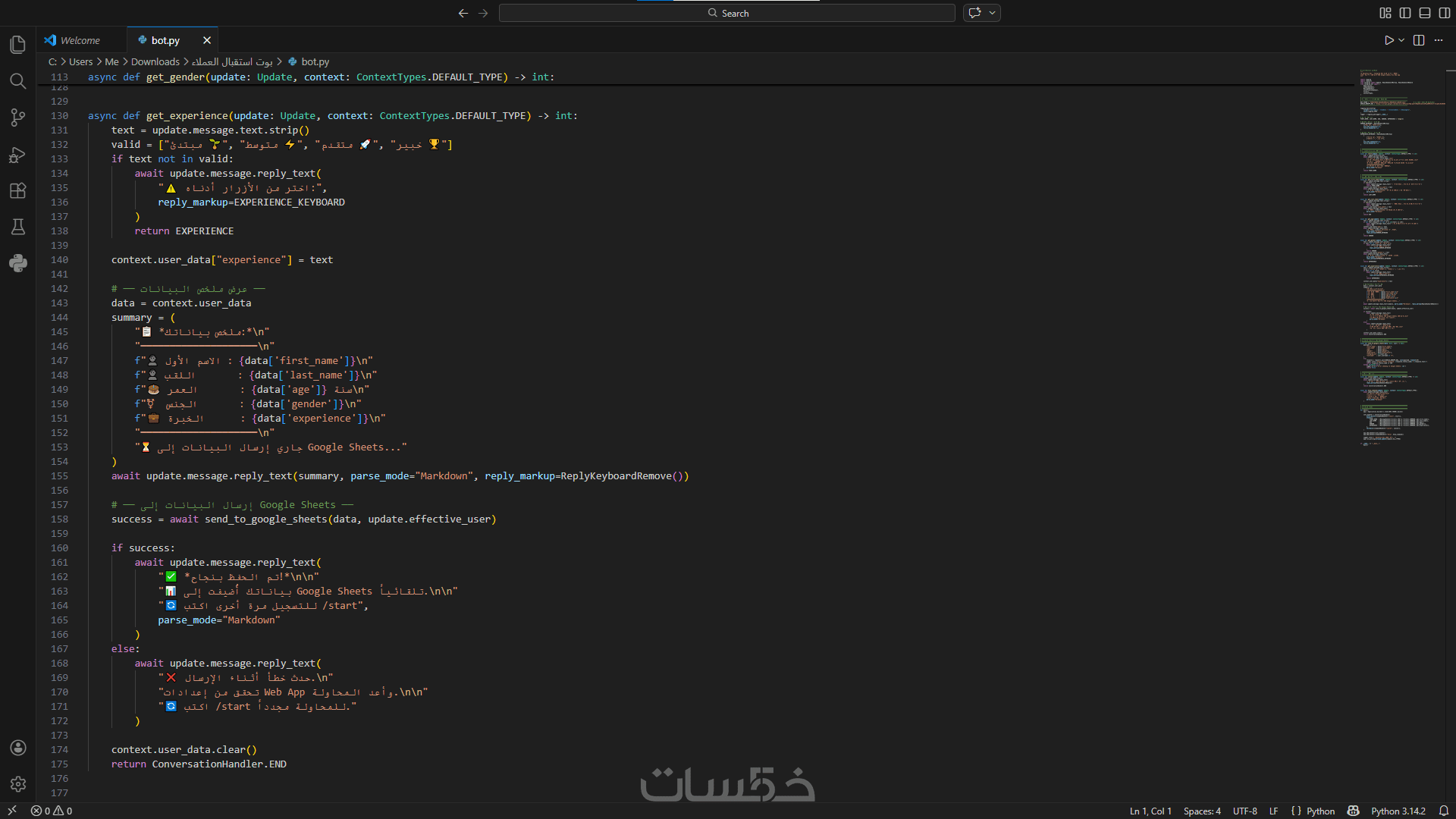Viewport: 1456px width, 819px height.
Task: Open the Testing flask view
Action: click(18, 227)
